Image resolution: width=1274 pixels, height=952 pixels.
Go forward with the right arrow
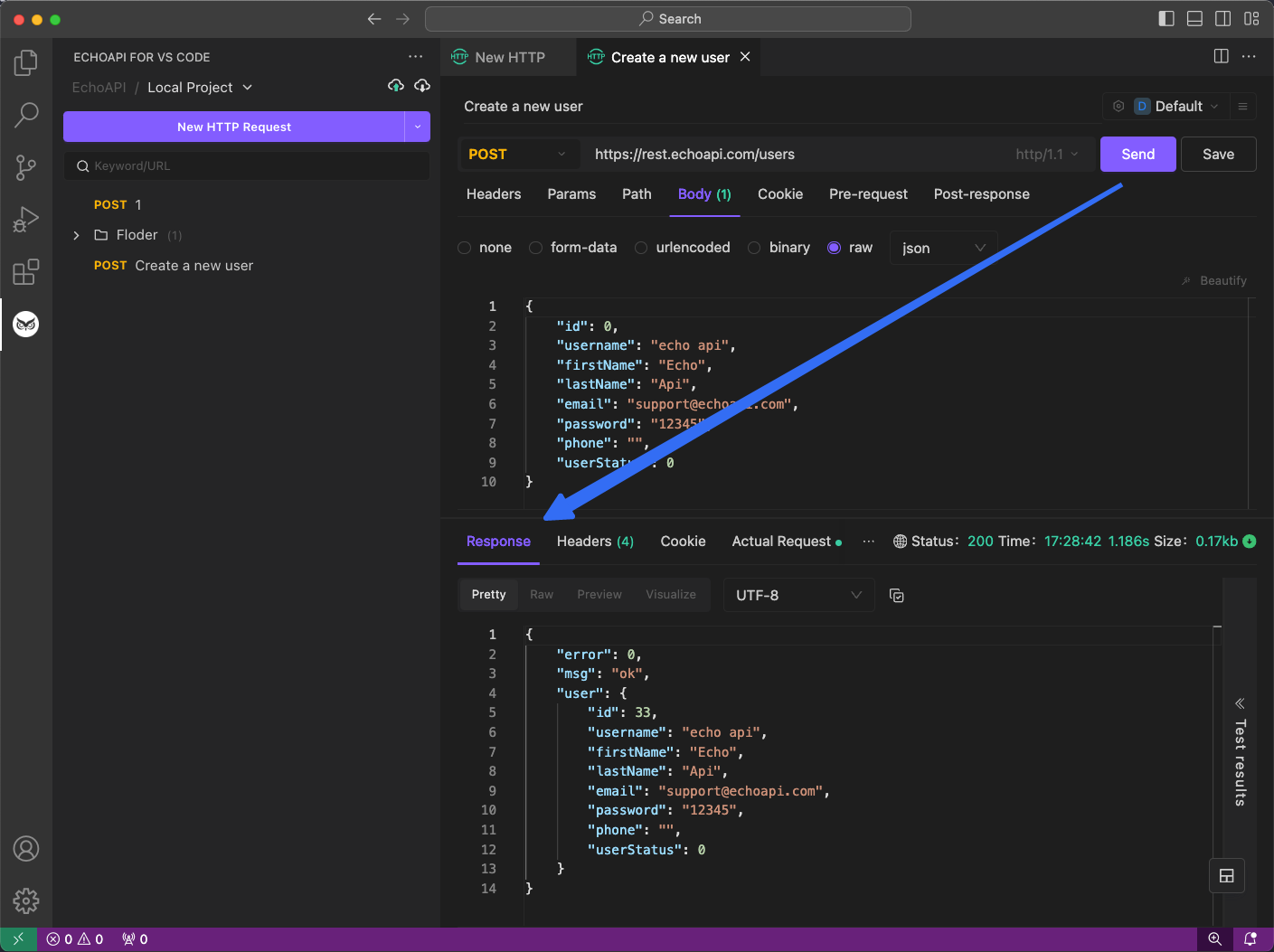[403, 19]
